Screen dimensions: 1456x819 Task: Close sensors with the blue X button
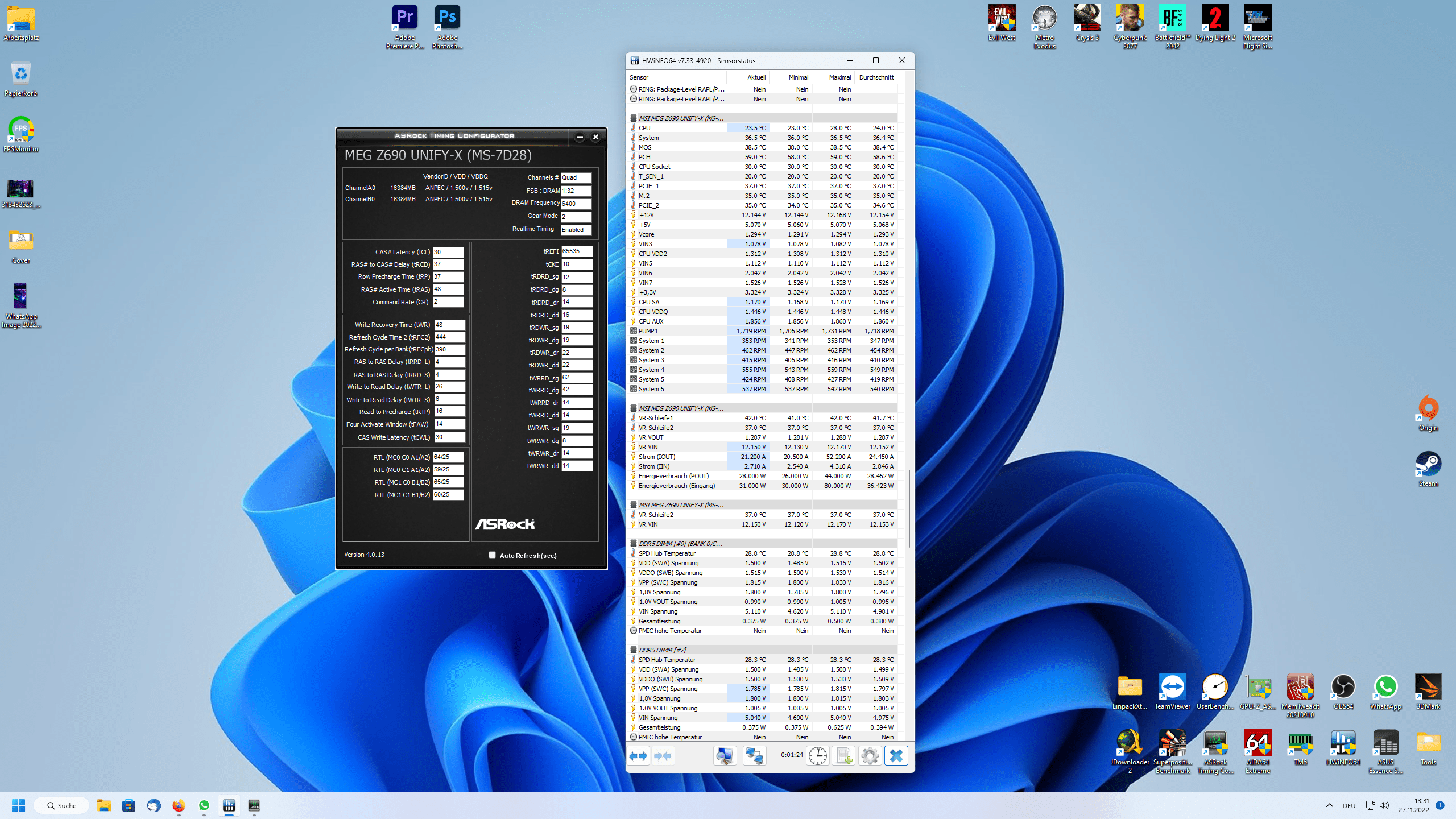[896, 756]
